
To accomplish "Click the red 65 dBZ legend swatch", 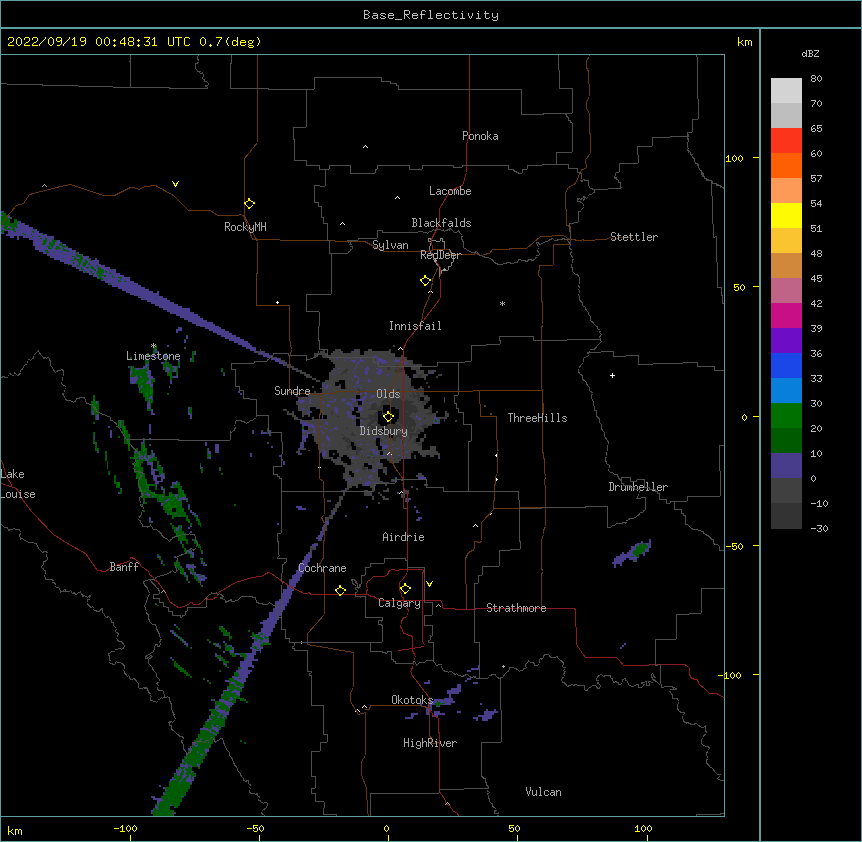I will 786,140.
